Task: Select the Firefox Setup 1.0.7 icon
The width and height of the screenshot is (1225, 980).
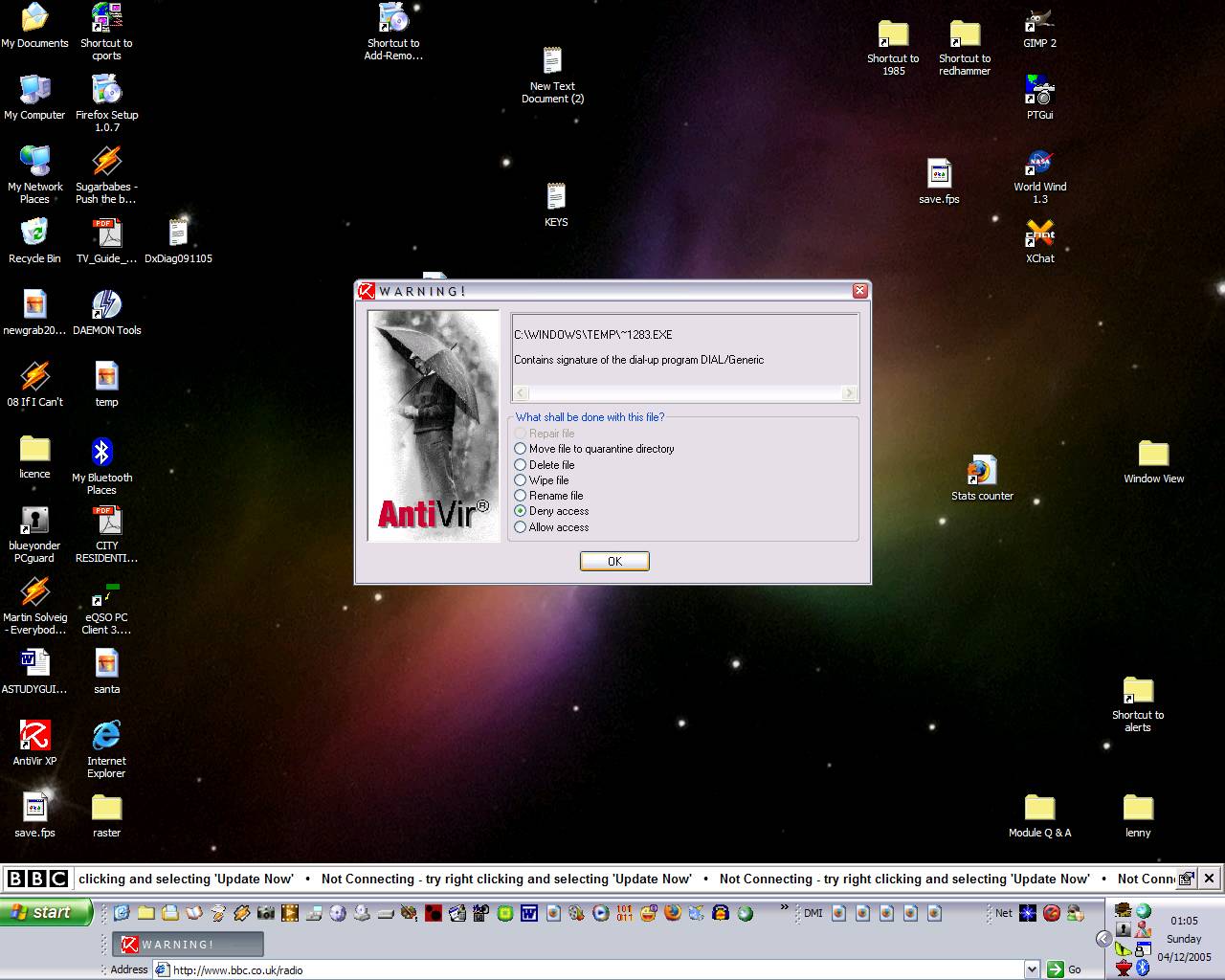Action: coord(106,103)
